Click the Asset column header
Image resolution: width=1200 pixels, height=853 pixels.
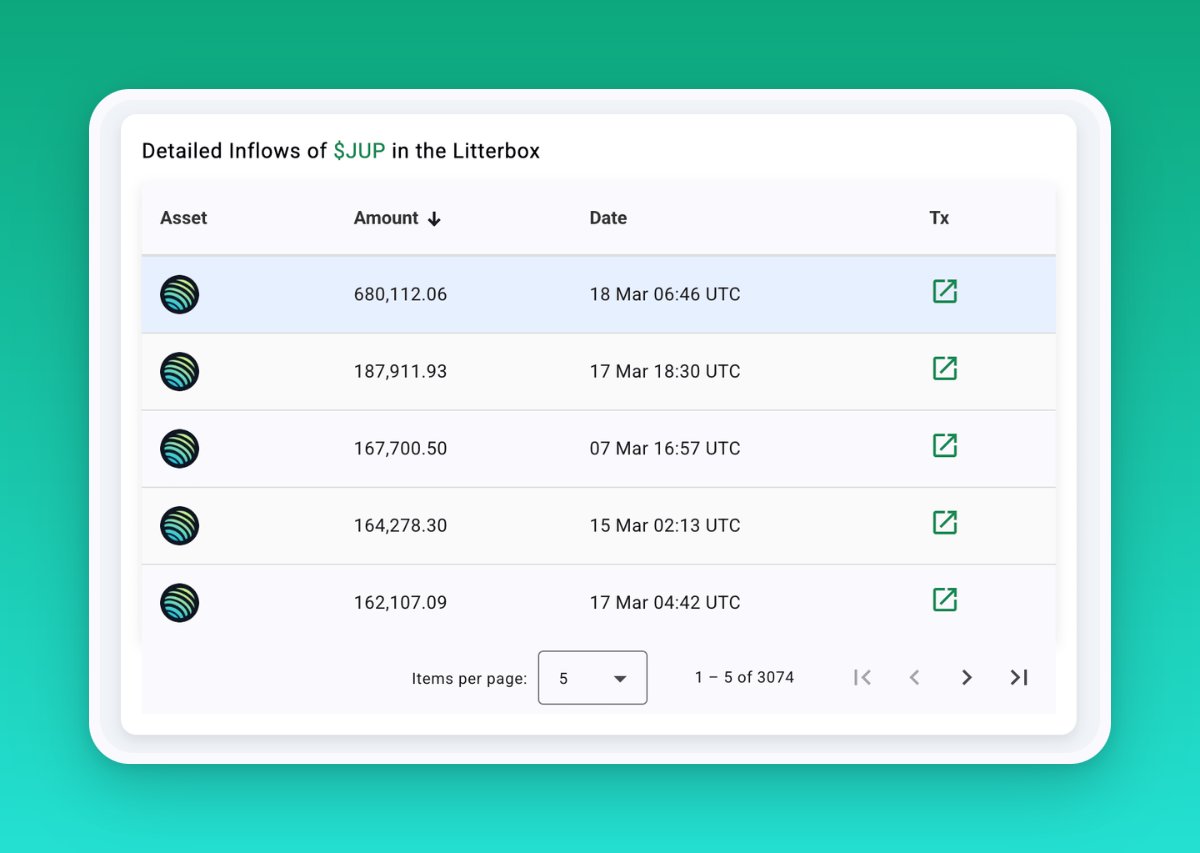pos(184,218)
